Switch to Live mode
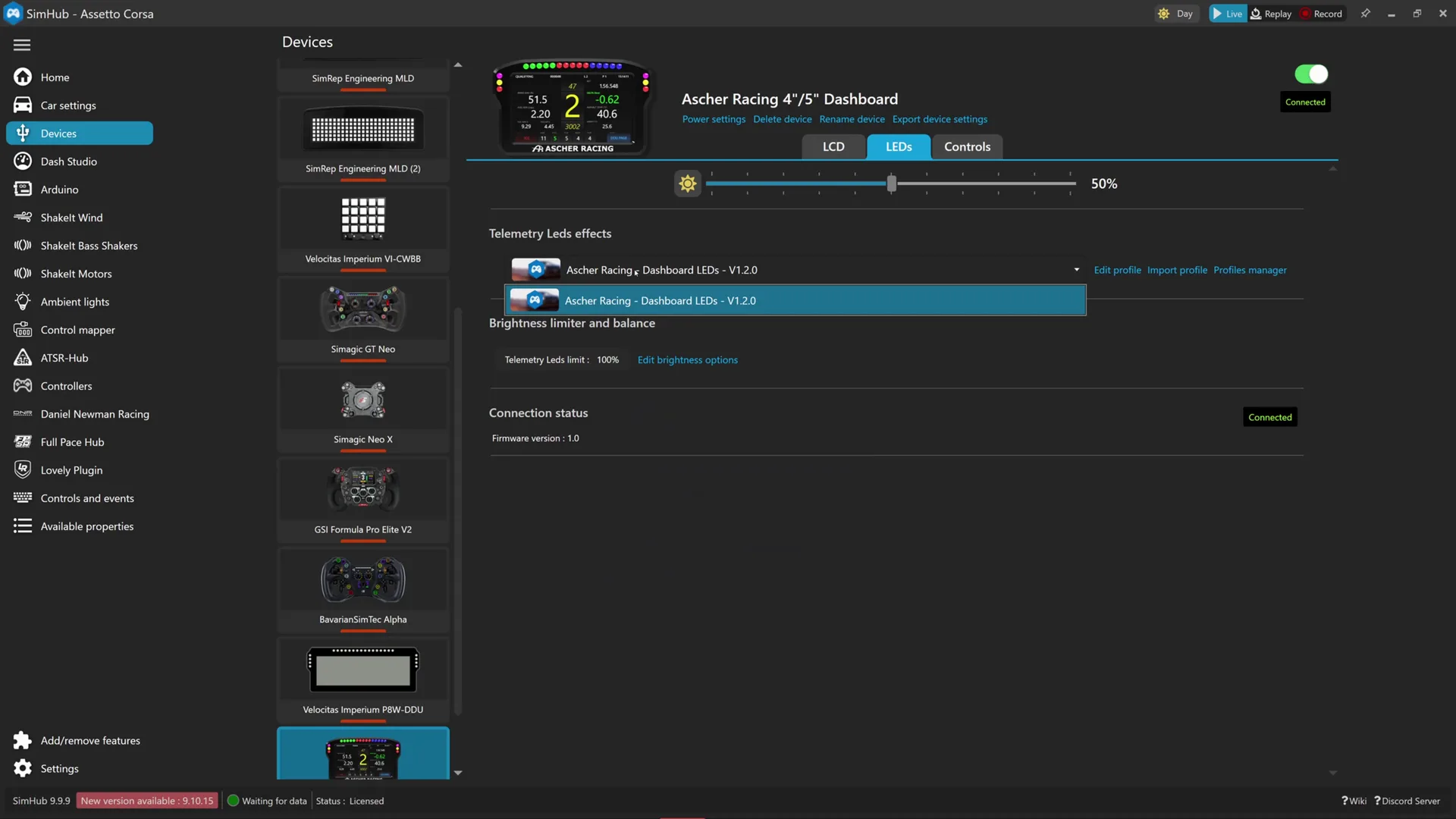This screenshot has width=1456, height=819. tap(1227, 14)
